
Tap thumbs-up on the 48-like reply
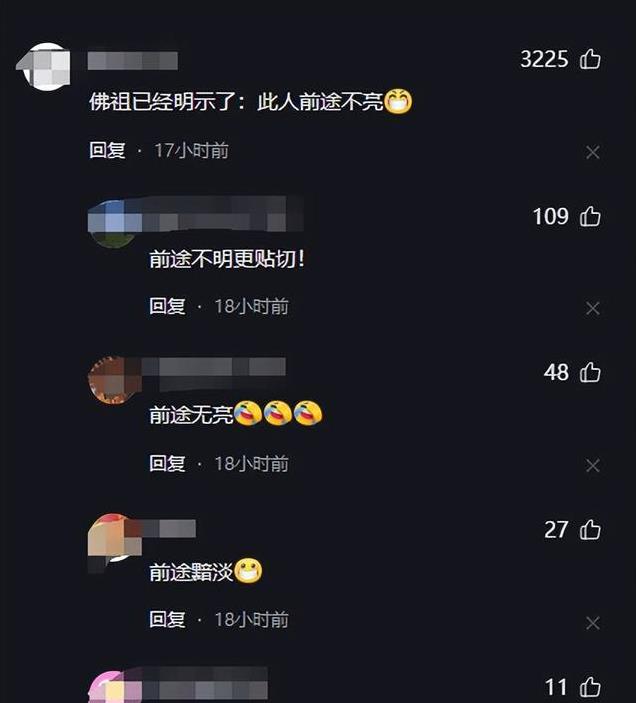(x=590, y=373)
